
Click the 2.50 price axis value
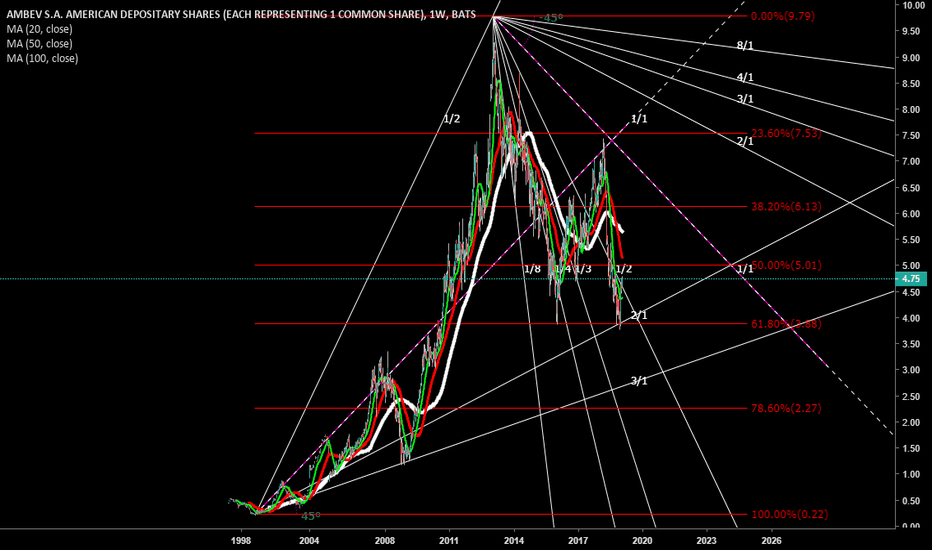coord(913,396)
